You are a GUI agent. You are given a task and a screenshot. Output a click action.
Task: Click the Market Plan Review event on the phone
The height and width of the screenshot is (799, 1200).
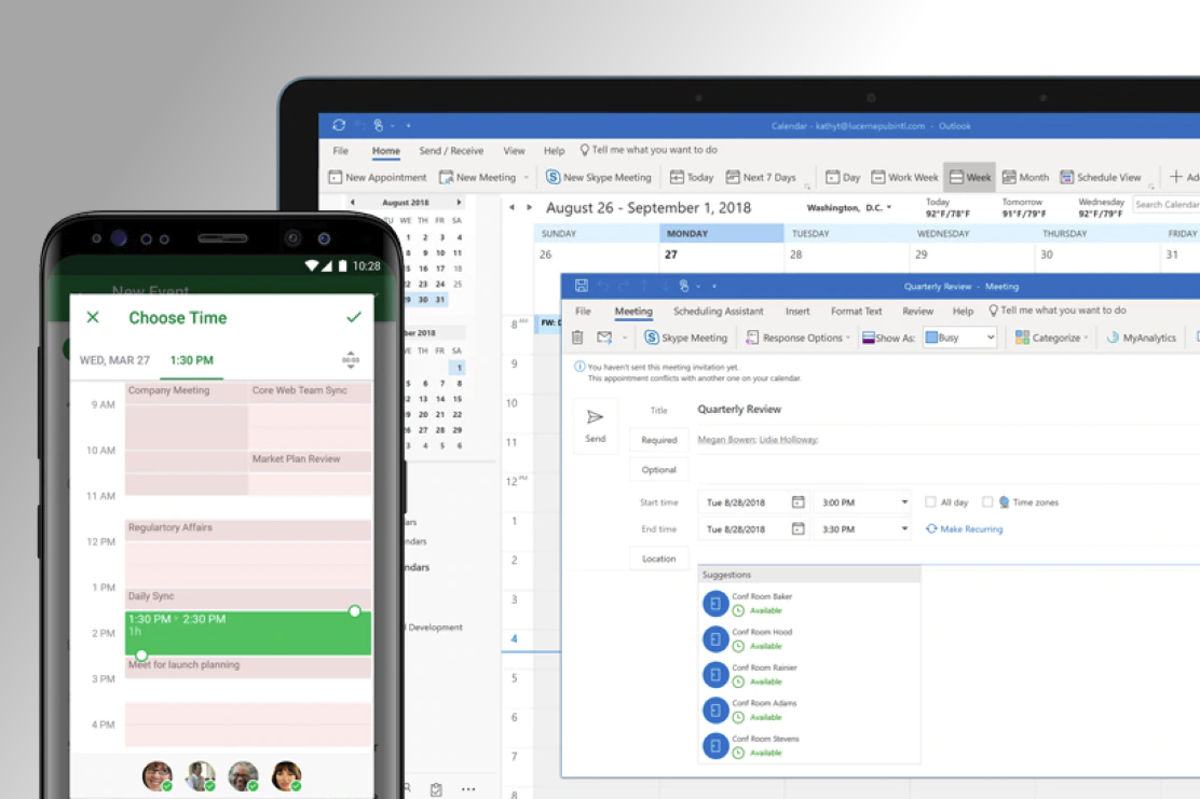coord(310,461)
